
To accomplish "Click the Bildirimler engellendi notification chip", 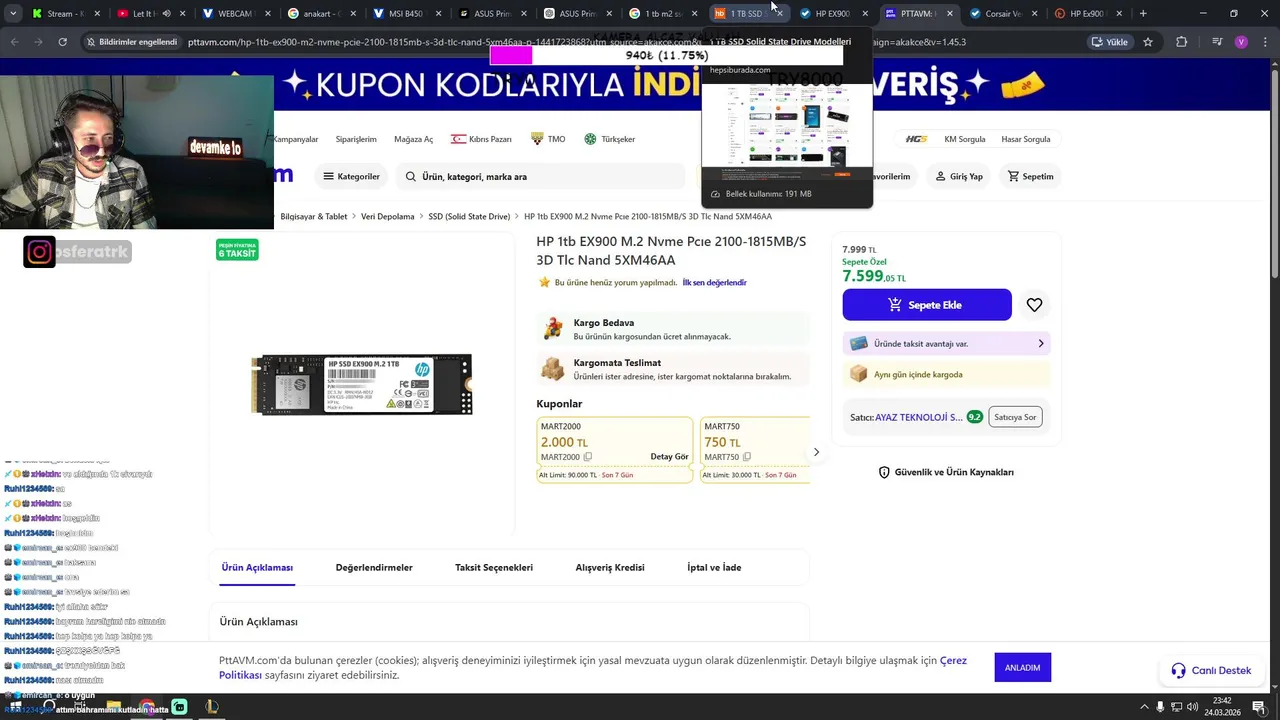I will 131,42.
